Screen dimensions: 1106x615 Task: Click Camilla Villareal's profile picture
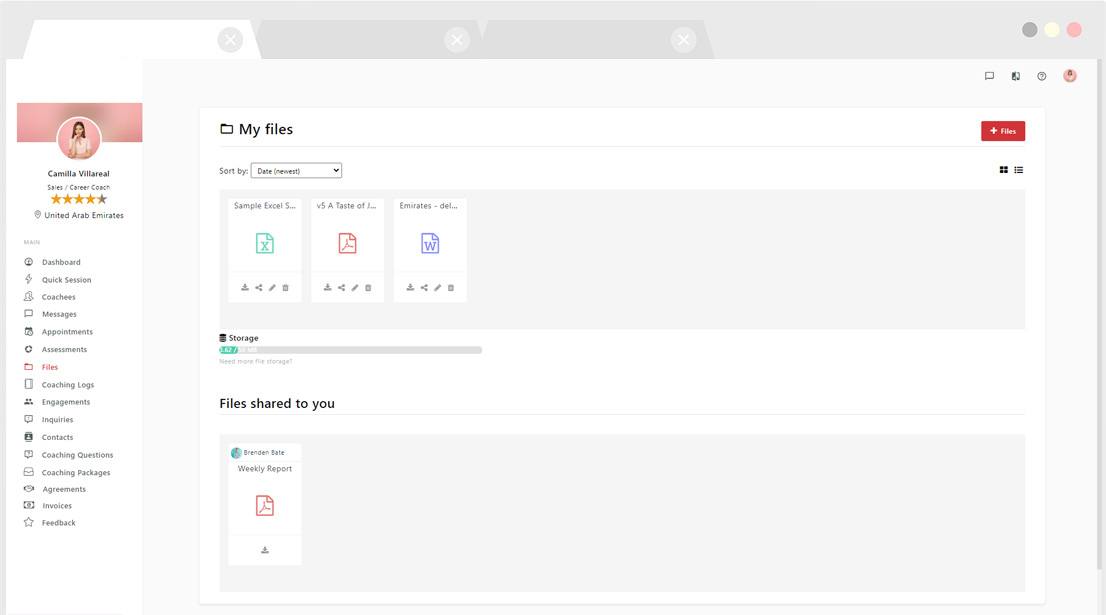tap(79, 139)
